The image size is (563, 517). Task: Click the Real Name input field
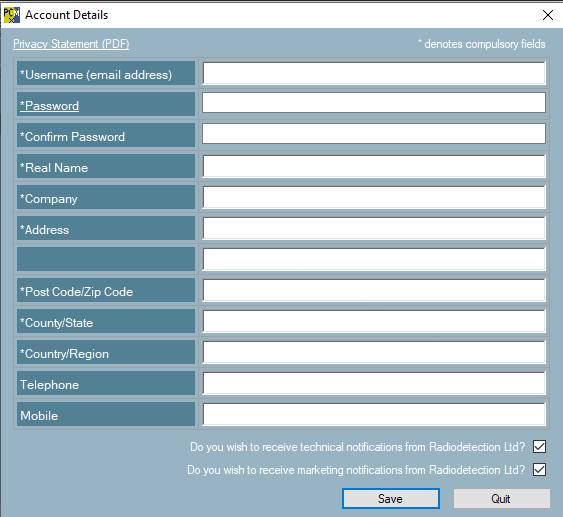[374, 166]
